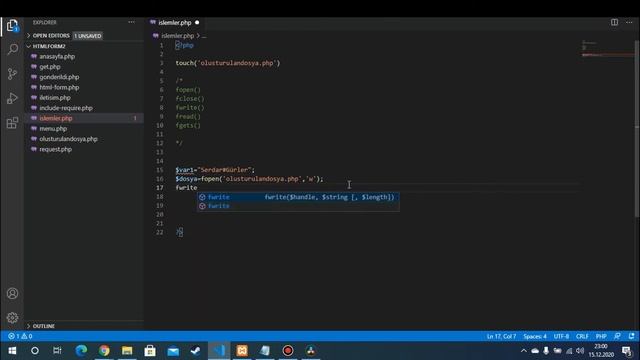This screenshot has height=360, width=640.
Task: Open the red screen recorder taskbar icon
Action: pyautogui.click(x=288, y=351)
